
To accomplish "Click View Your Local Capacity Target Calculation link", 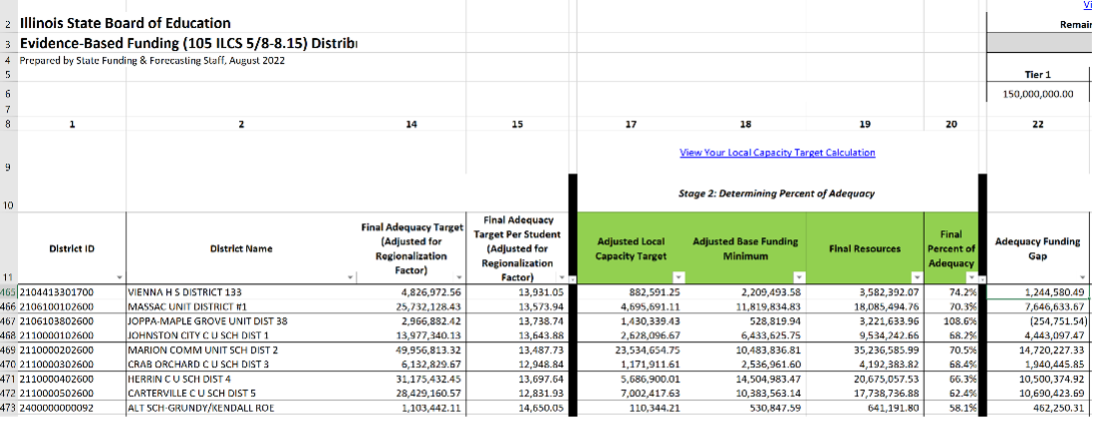I will (777, 153).
